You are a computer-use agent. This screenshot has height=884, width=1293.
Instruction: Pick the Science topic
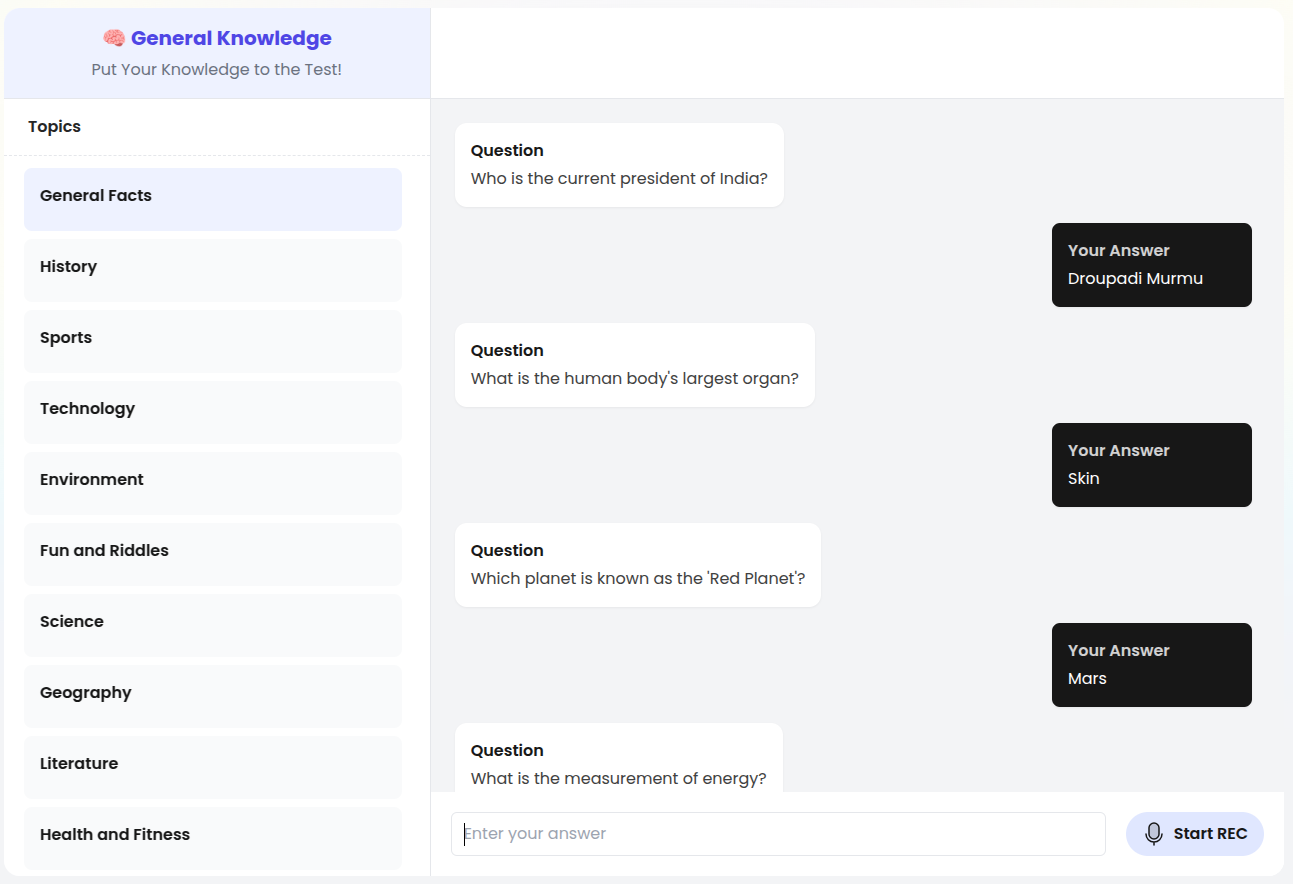tap(213, 625)
